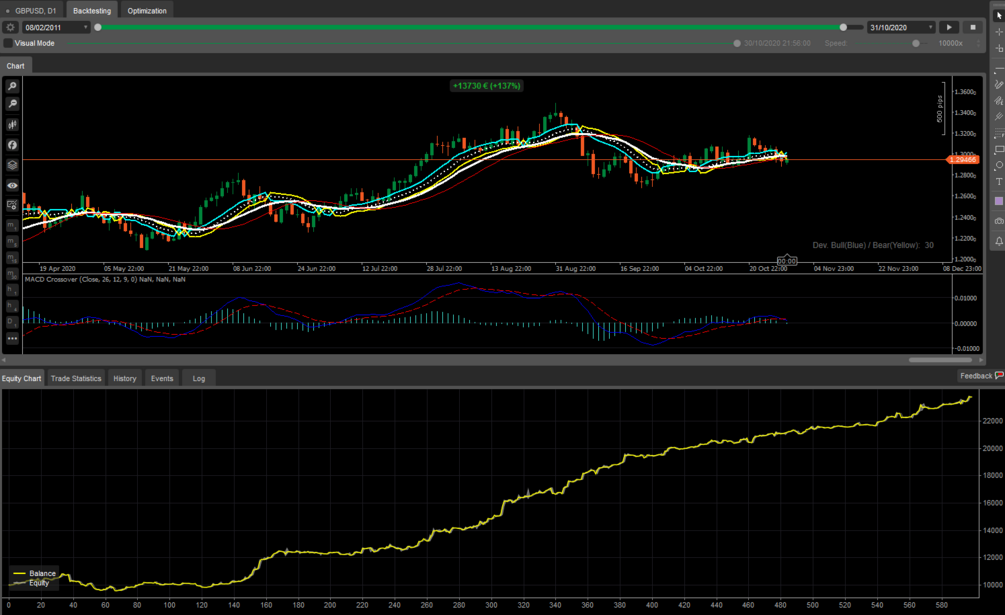1005x615 pixels.
Task: Open backtesting settings gear
Action: [x=10, y=28]
